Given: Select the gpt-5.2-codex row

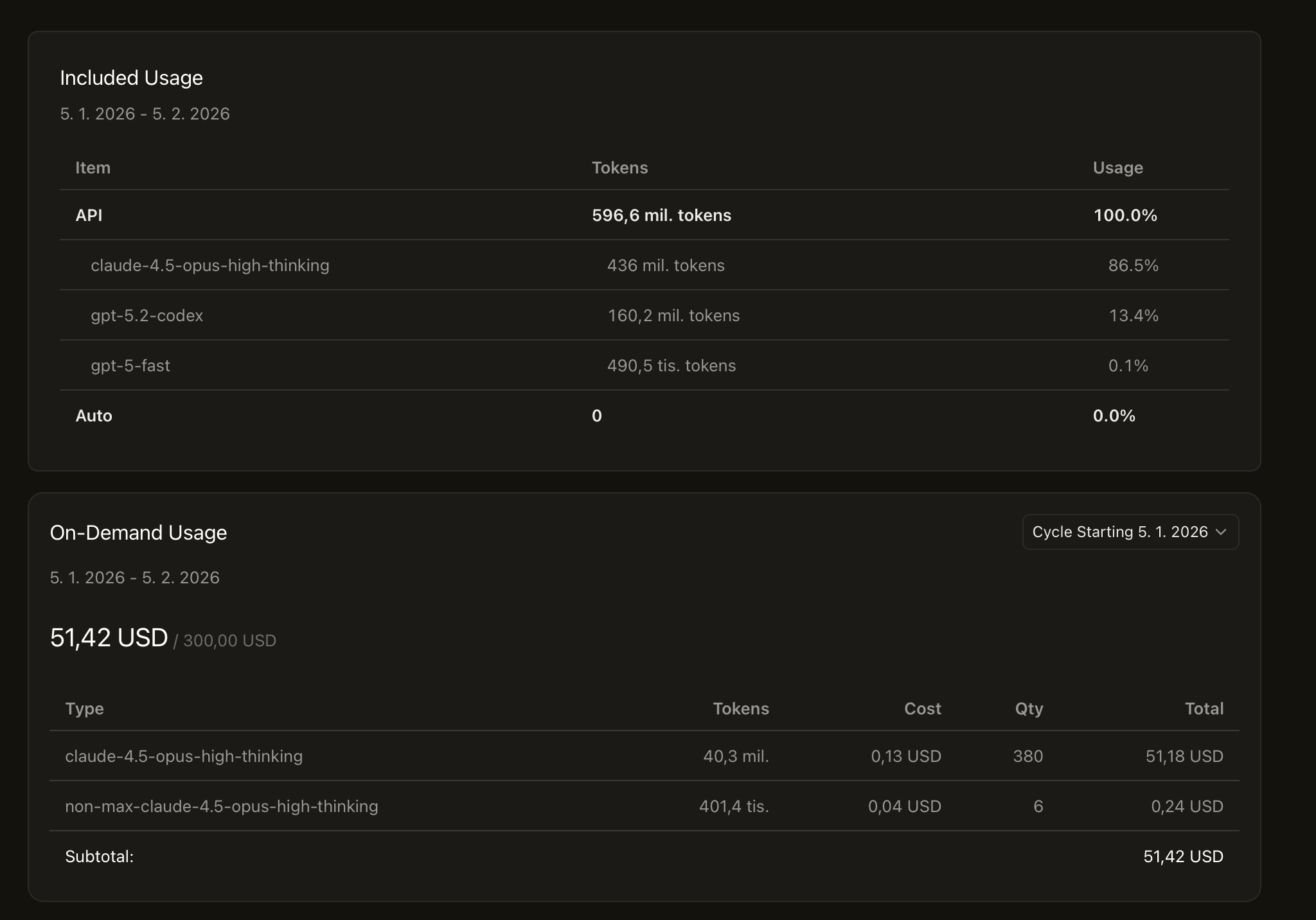Looking at the screenshot, I should 147,315.
